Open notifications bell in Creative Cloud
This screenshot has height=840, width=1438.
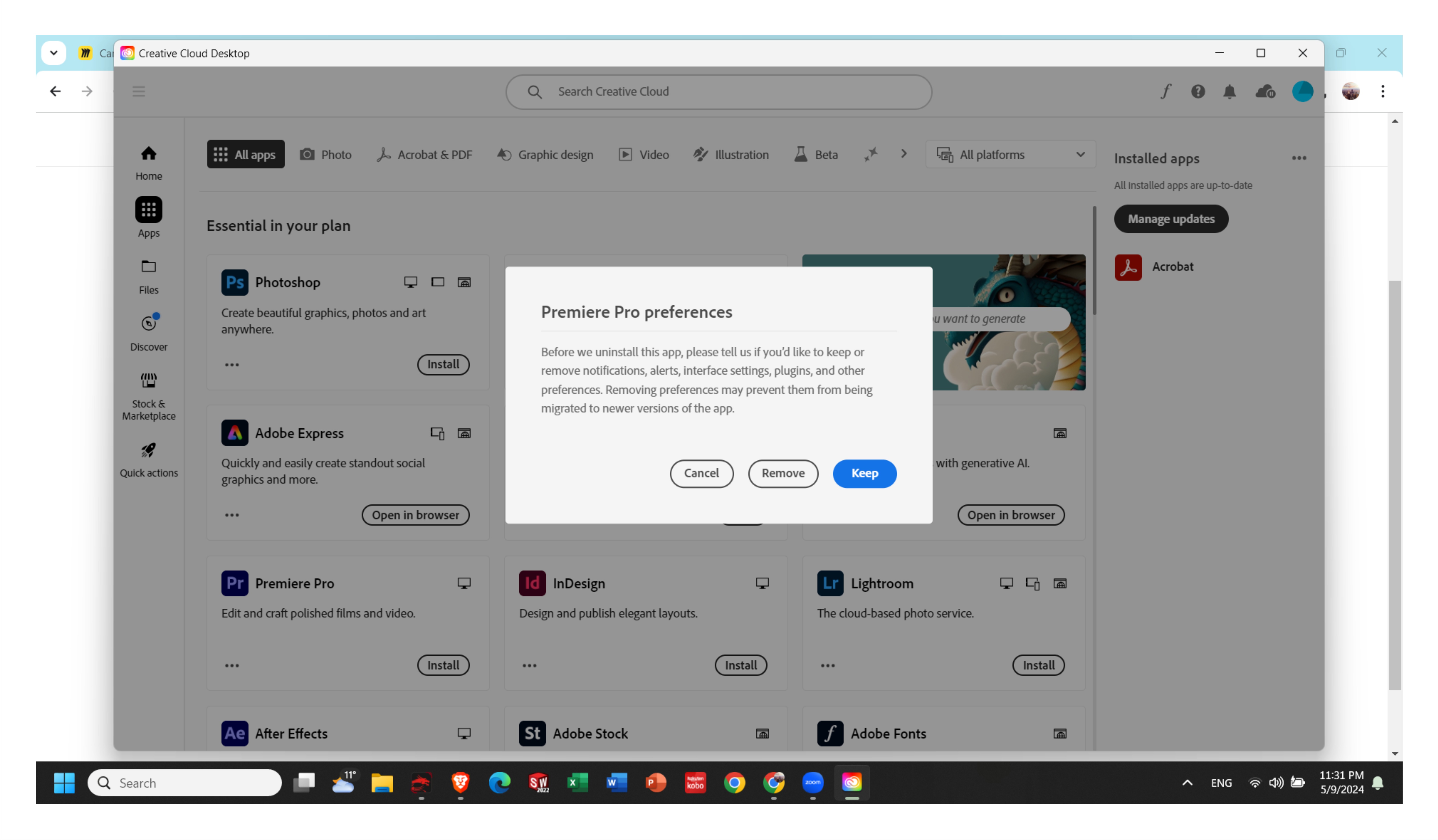[1229, 91]
